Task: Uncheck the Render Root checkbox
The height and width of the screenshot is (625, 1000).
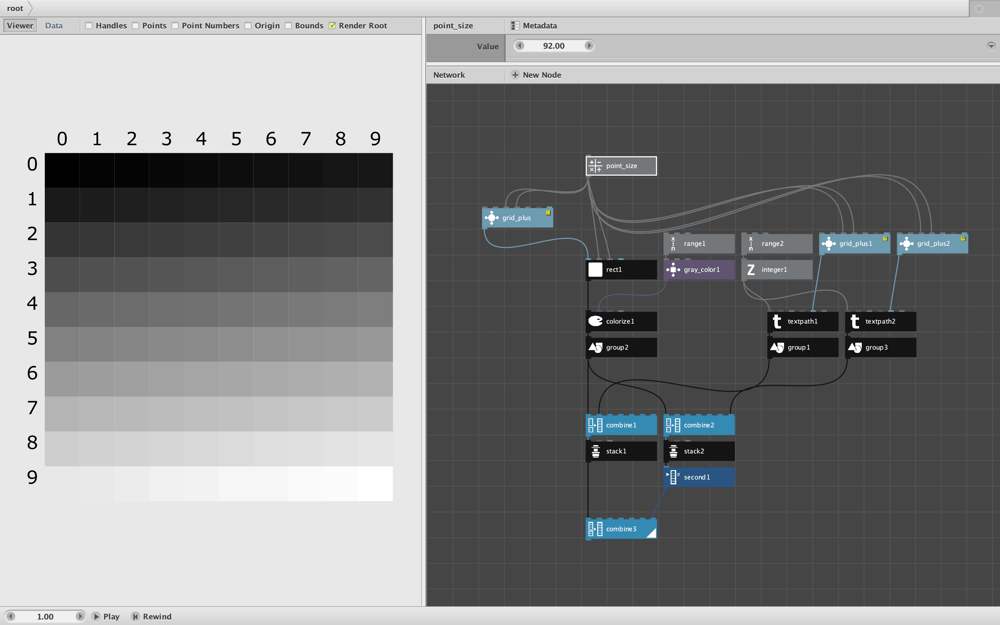Action: pos(332,26)
